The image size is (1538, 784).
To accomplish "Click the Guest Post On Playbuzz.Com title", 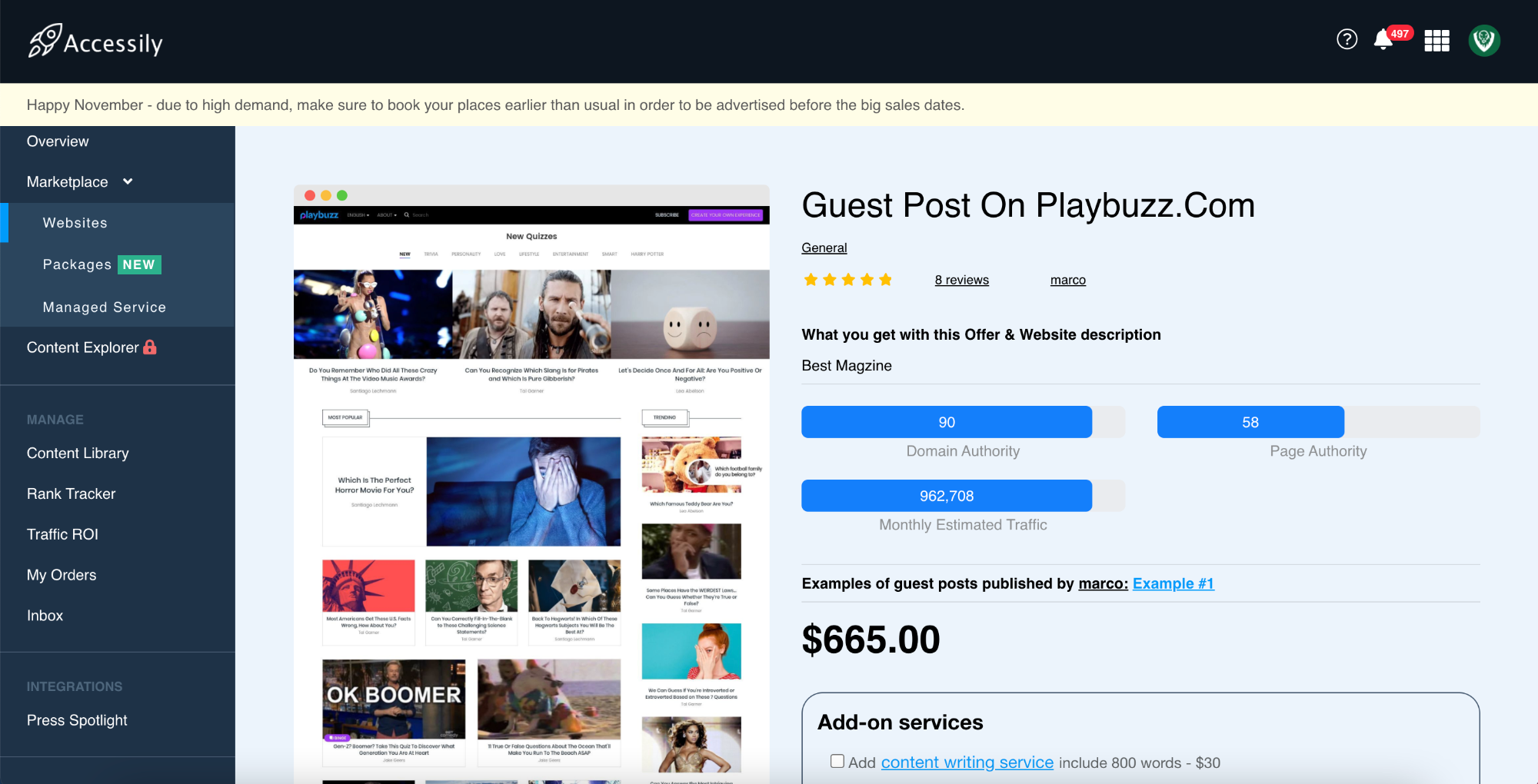I will (x=1028, y=205).
